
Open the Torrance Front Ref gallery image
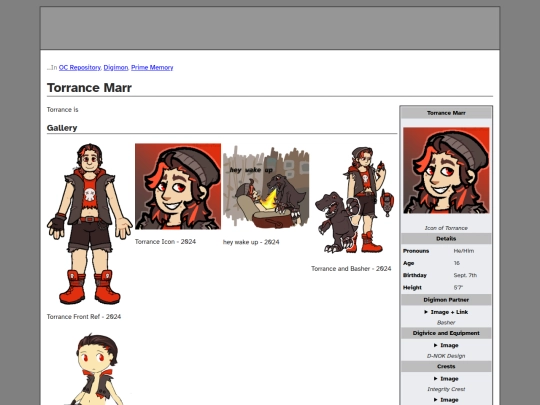tap(90, 224)
